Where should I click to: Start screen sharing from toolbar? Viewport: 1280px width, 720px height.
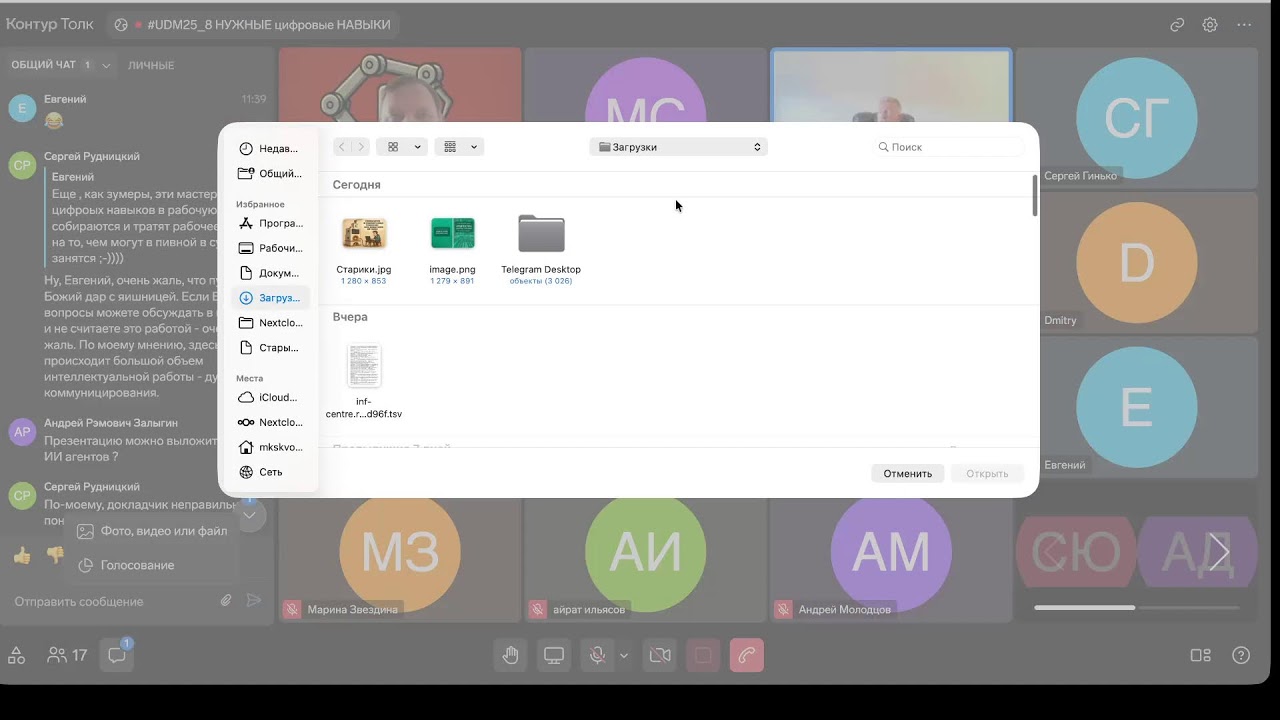[x=554, y=655]
